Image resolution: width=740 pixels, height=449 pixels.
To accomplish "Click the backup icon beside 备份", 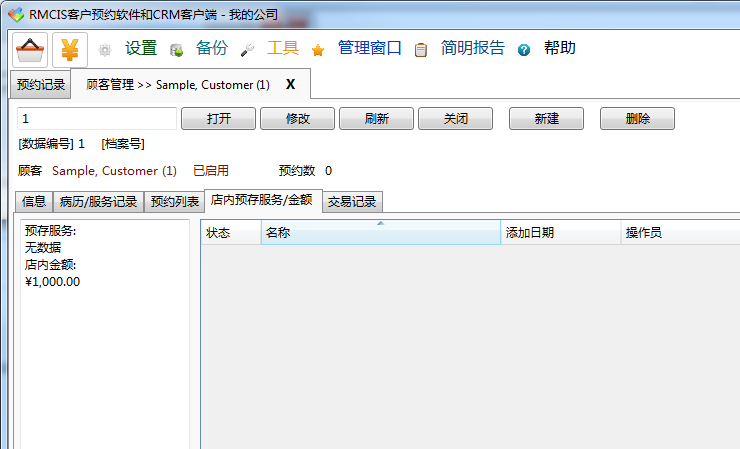I will 177,50.
